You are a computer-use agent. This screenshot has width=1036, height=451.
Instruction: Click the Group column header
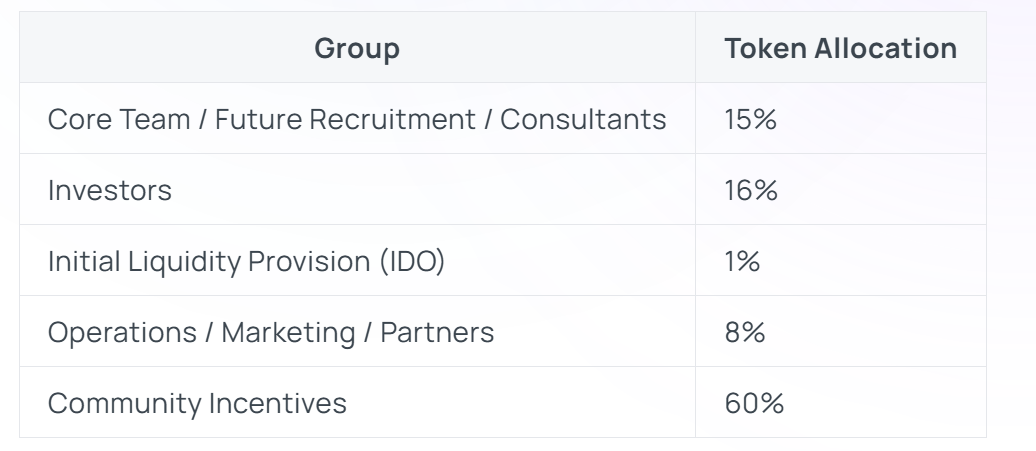[357, 48]
